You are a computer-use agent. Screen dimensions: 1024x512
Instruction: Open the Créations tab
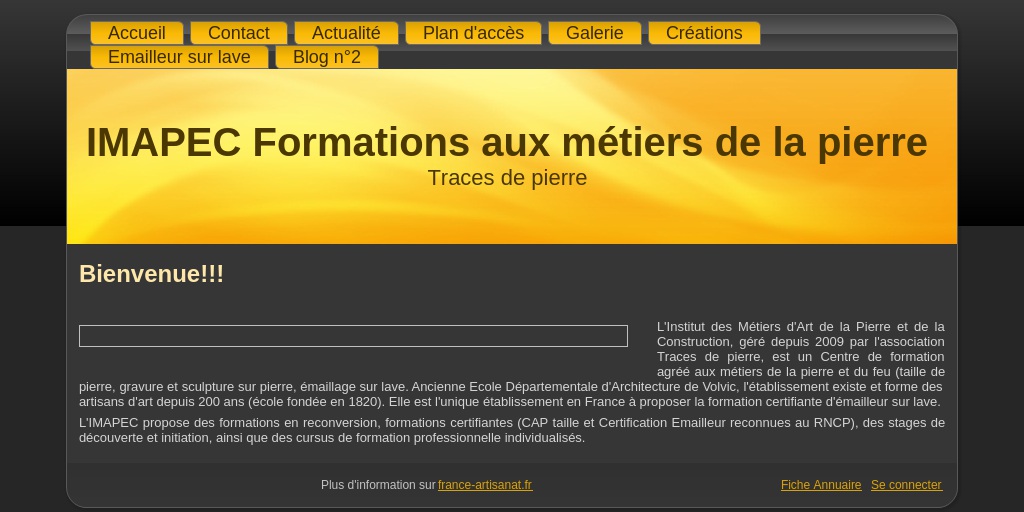(704, 33)
